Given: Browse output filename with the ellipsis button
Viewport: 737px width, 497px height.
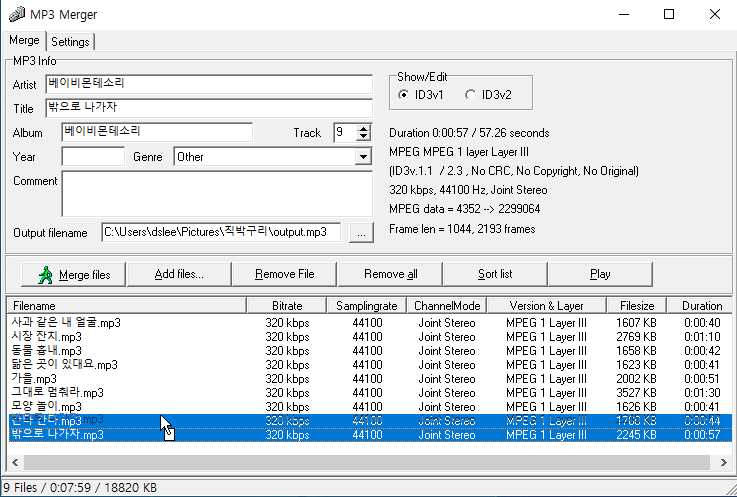Looking at the screenshot, I should click(x=362, y=233).
